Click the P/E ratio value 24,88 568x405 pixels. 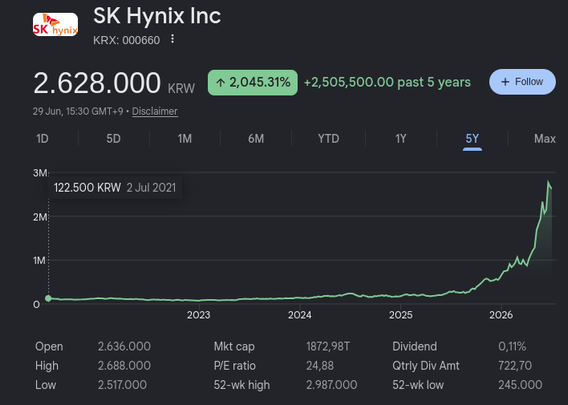(320, 366)
